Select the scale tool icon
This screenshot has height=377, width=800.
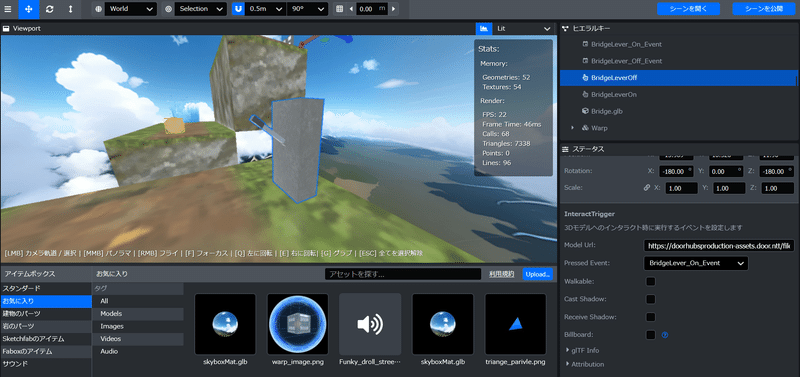[x=70, y=9]
